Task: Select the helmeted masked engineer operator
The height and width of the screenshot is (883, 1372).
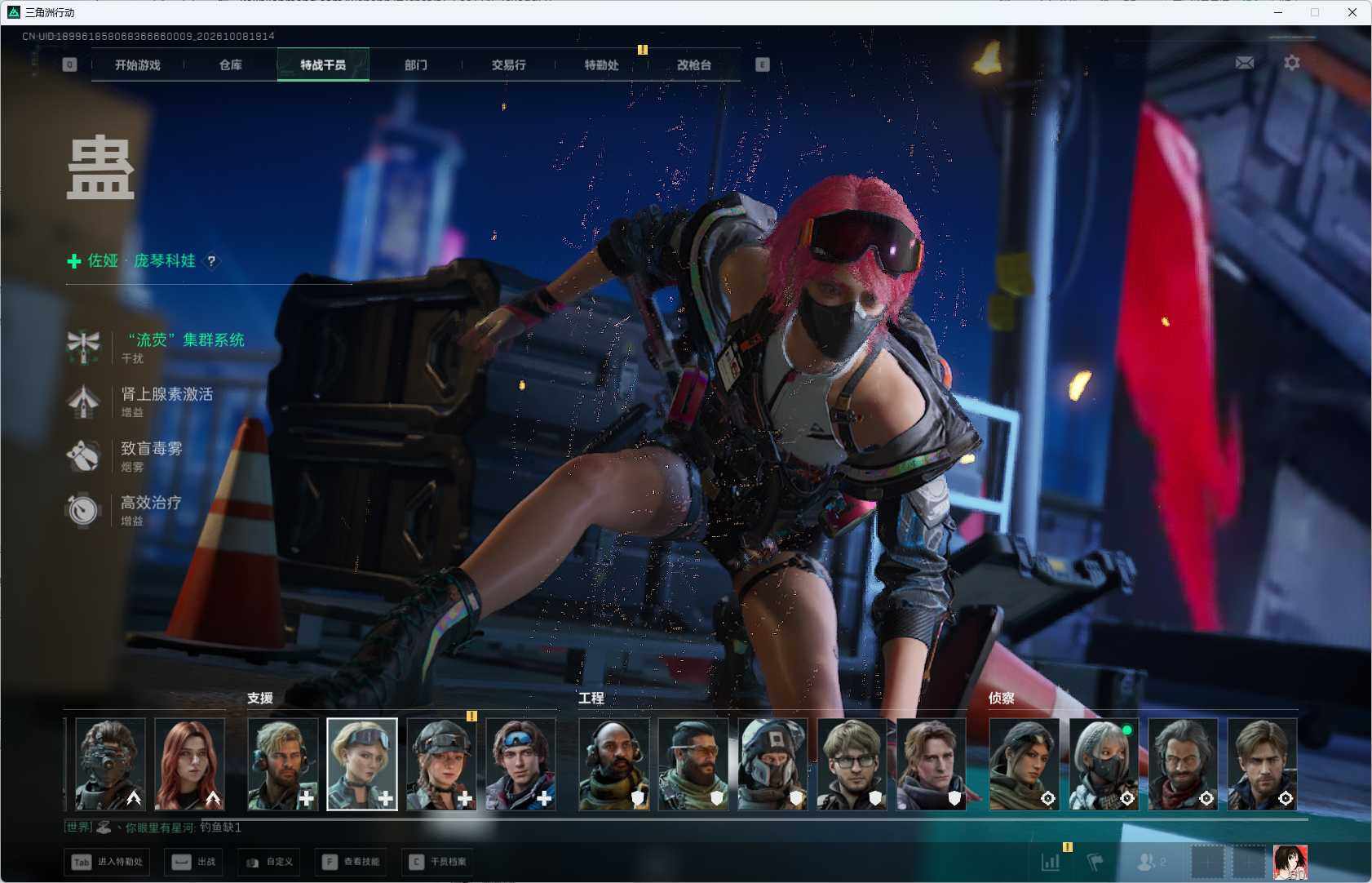Action: coord(772,765)
